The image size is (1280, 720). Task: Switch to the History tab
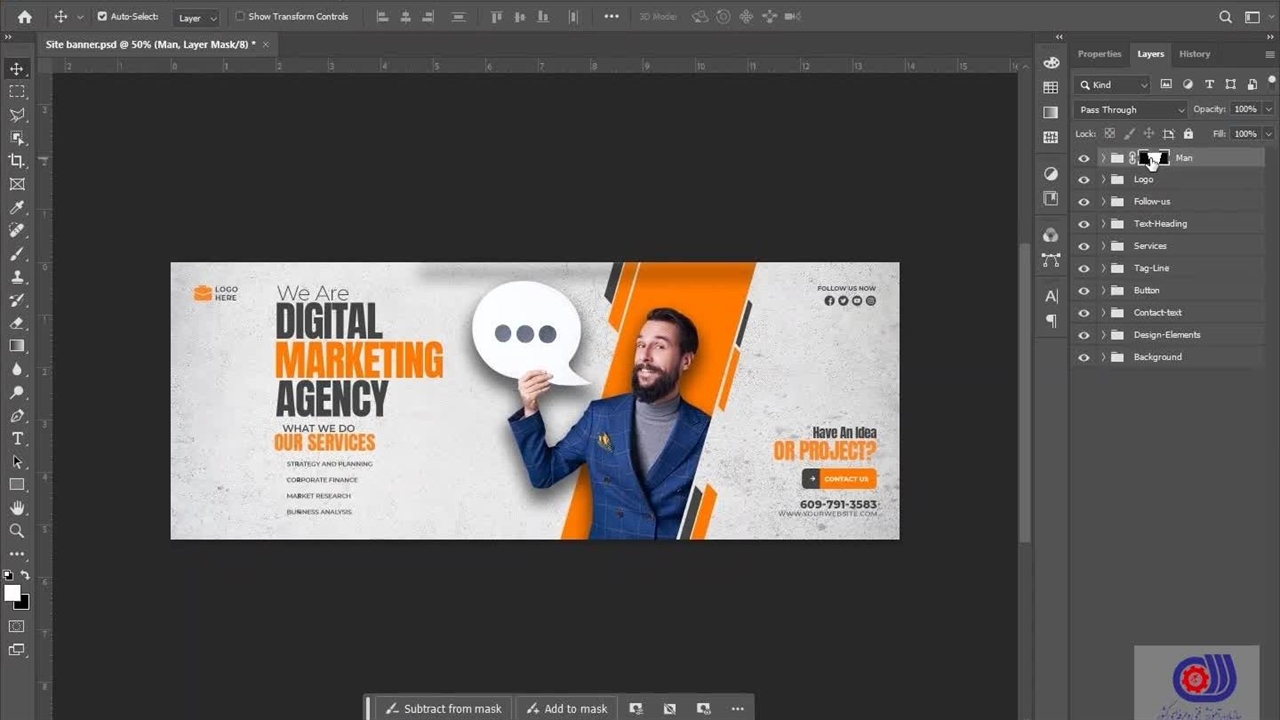(x=1194, y=54)
